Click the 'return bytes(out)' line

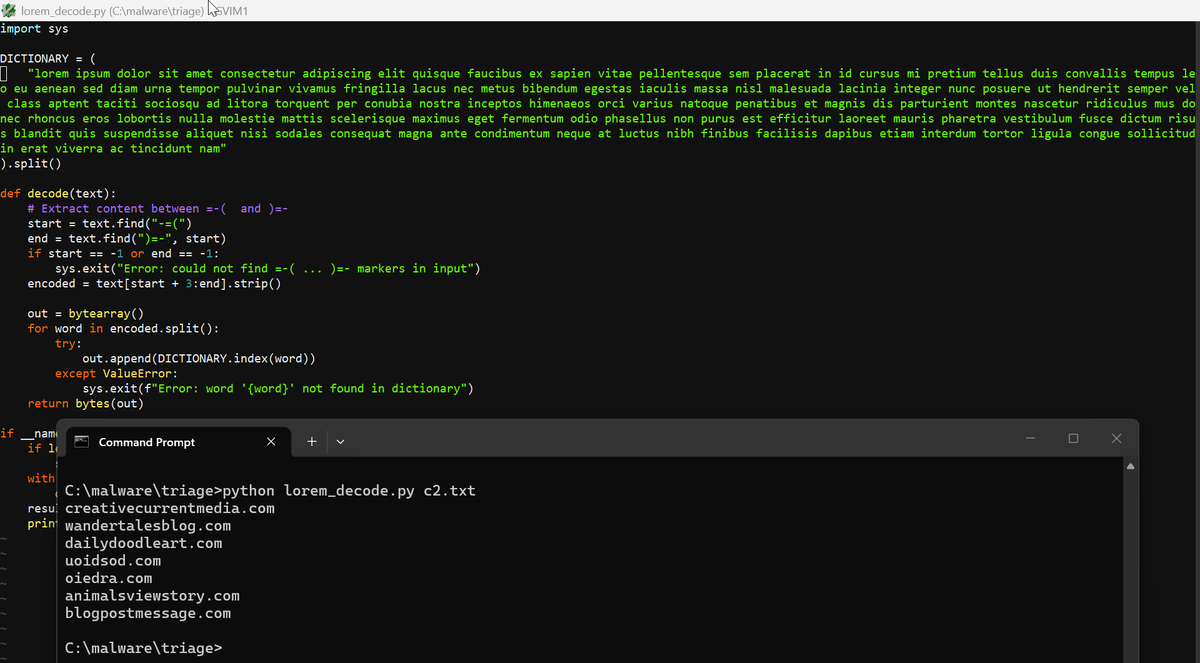(86, 404)
